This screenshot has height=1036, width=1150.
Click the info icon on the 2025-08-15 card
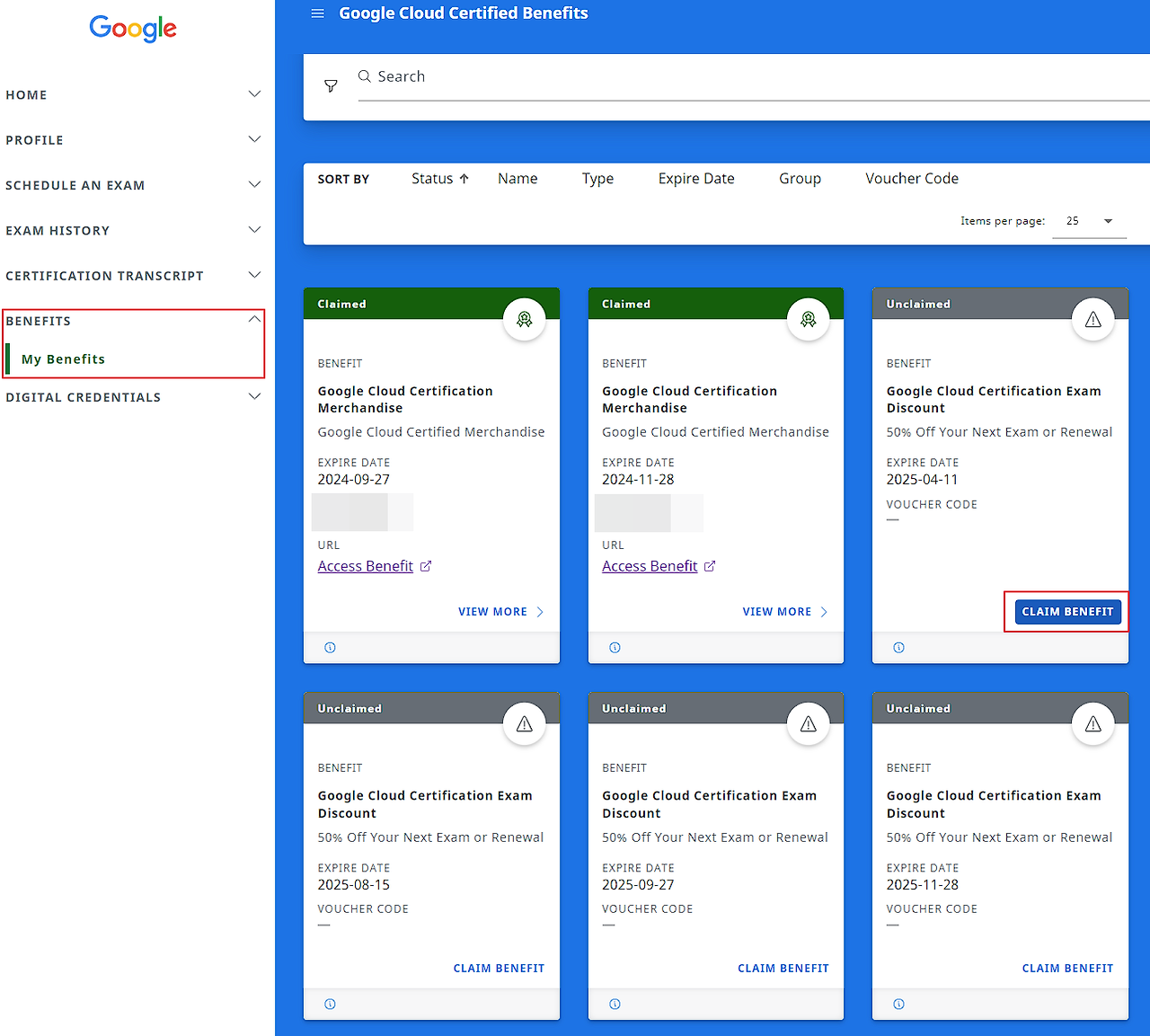330,1005
